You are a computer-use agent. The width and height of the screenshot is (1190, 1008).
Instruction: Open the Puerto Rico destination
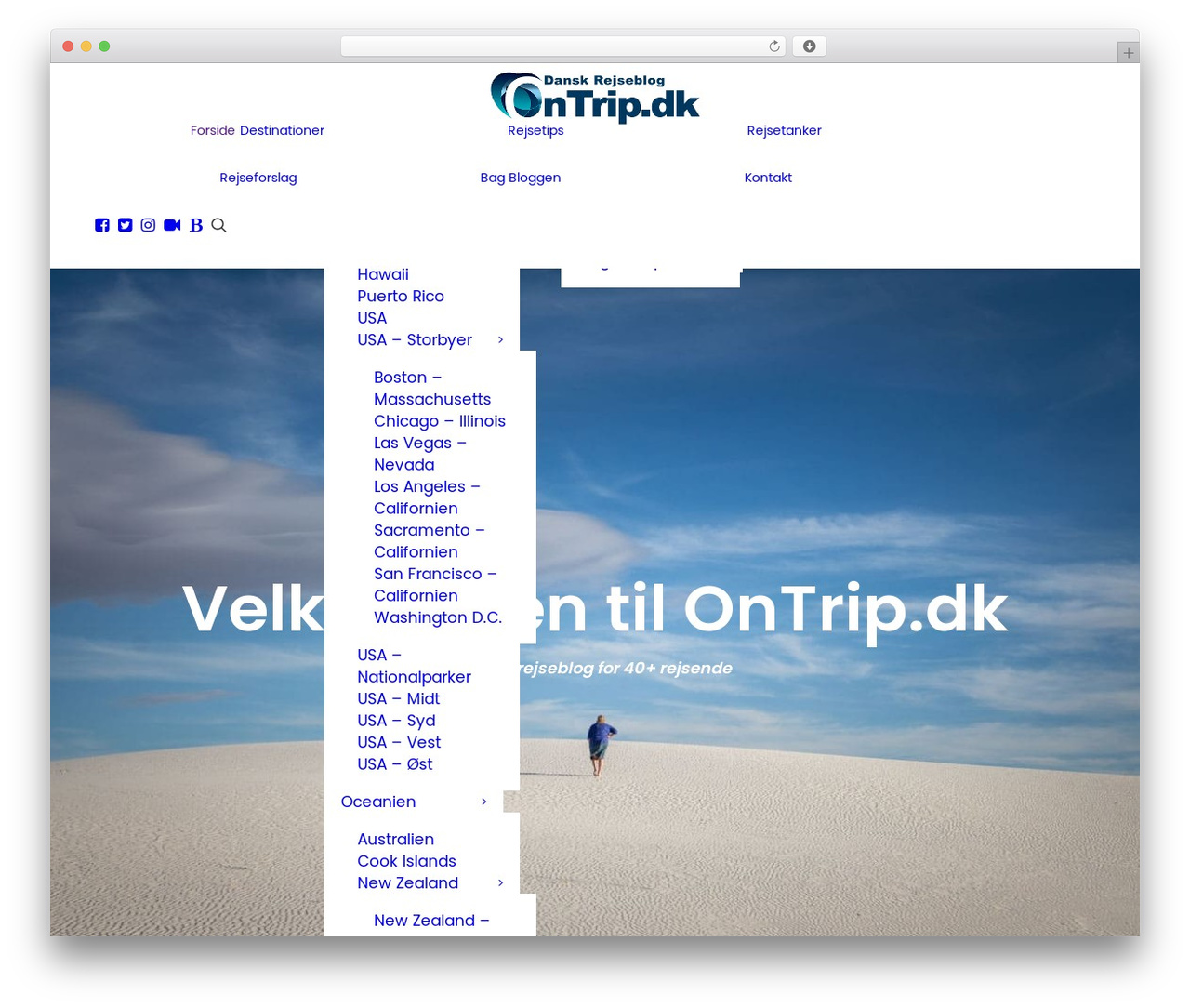coord(401,297)
